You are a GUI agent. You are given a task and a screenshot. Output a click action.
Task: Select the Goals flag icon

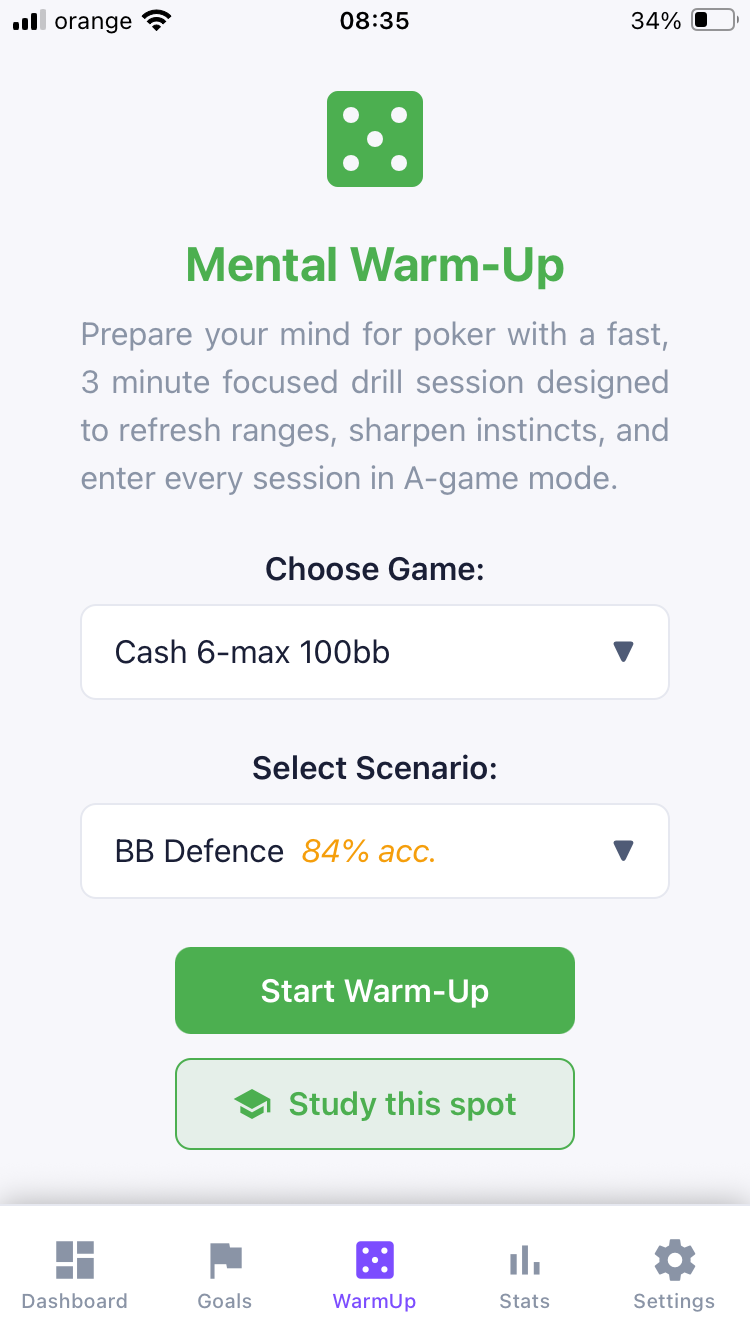coord(224,1260)
